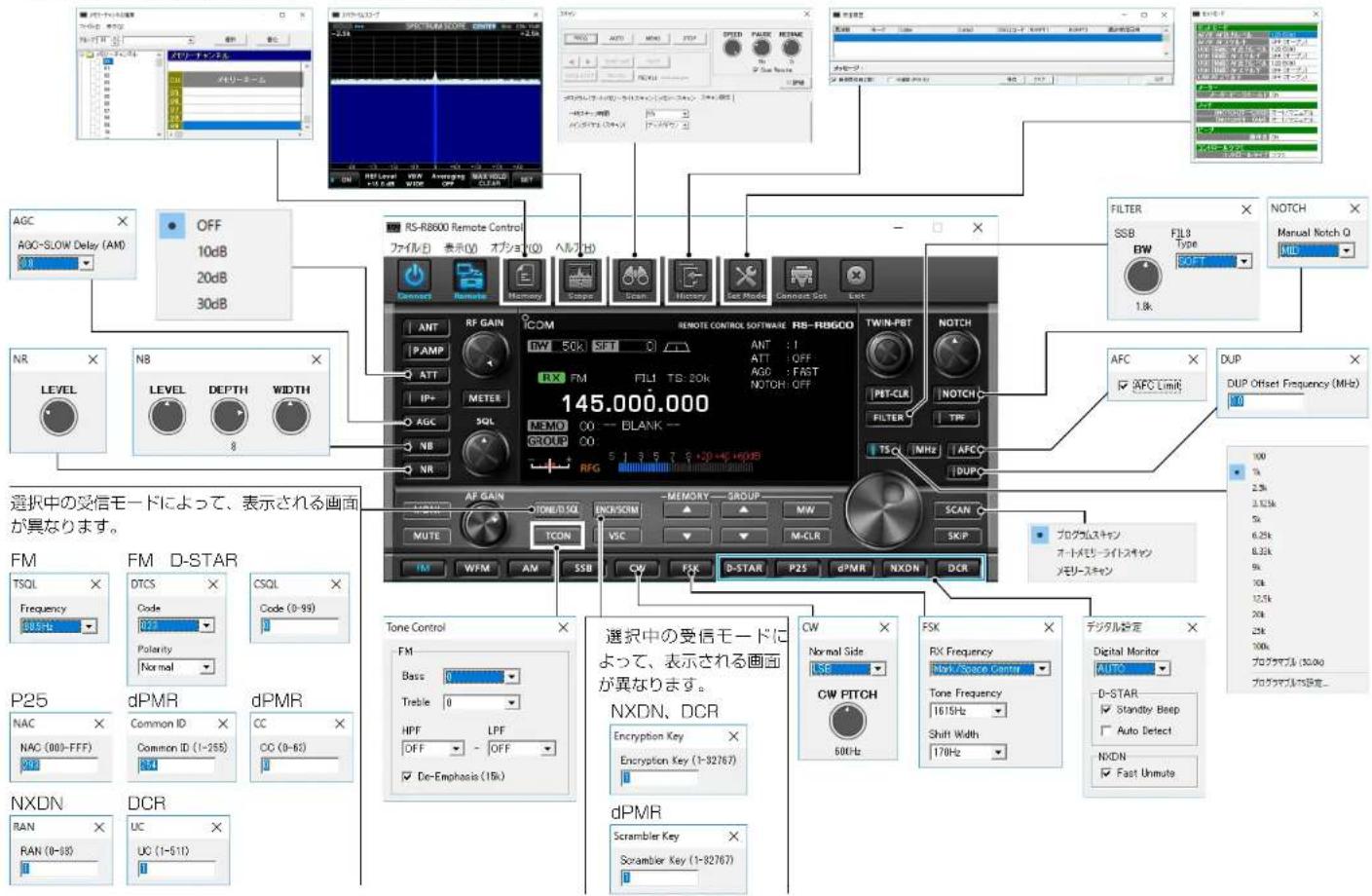1372x896 pixels.
Task: Close the Tone Control window
Action: point(563,627)
